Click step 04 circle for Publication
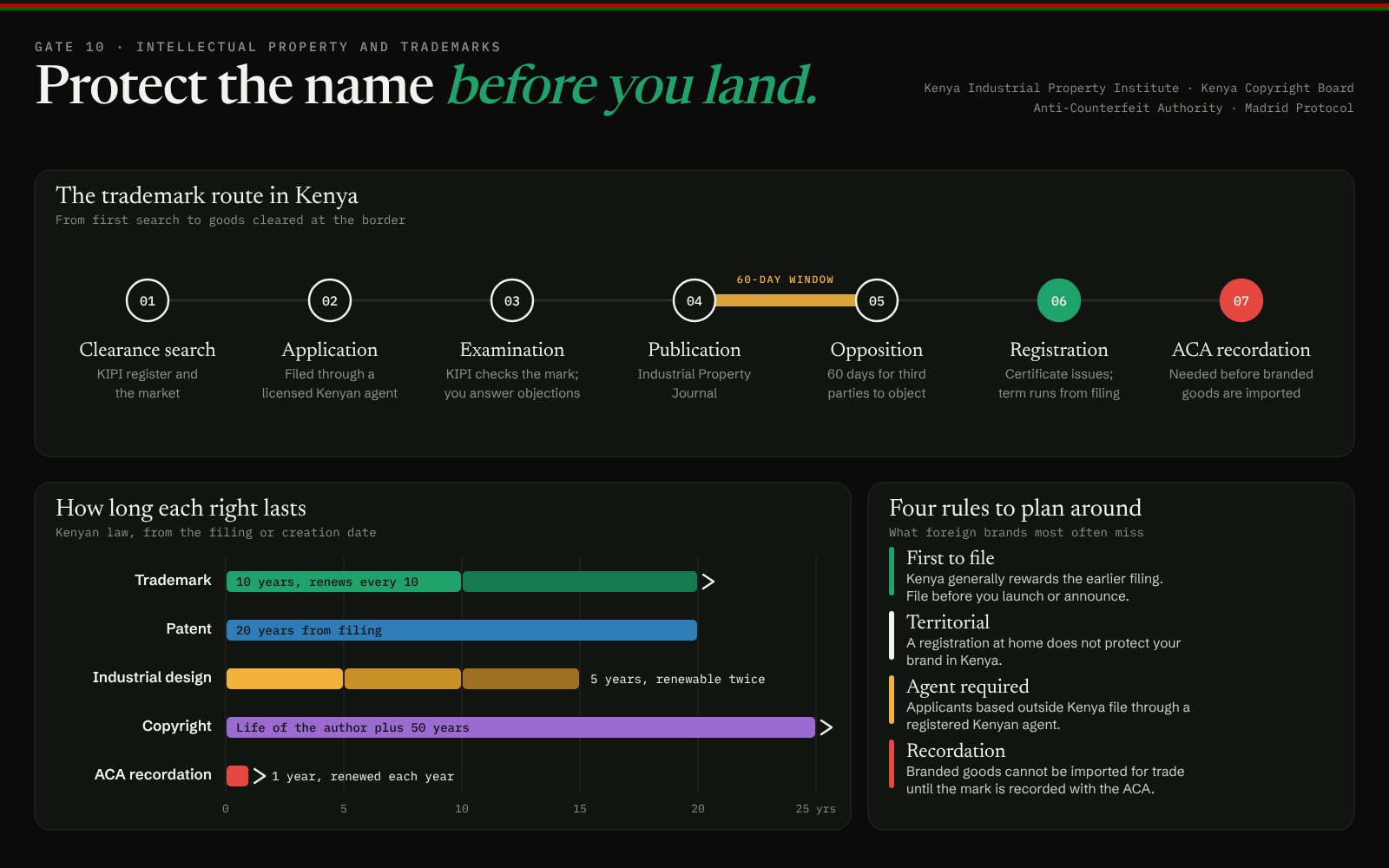The image size is (1389, 868). point(694,300)
